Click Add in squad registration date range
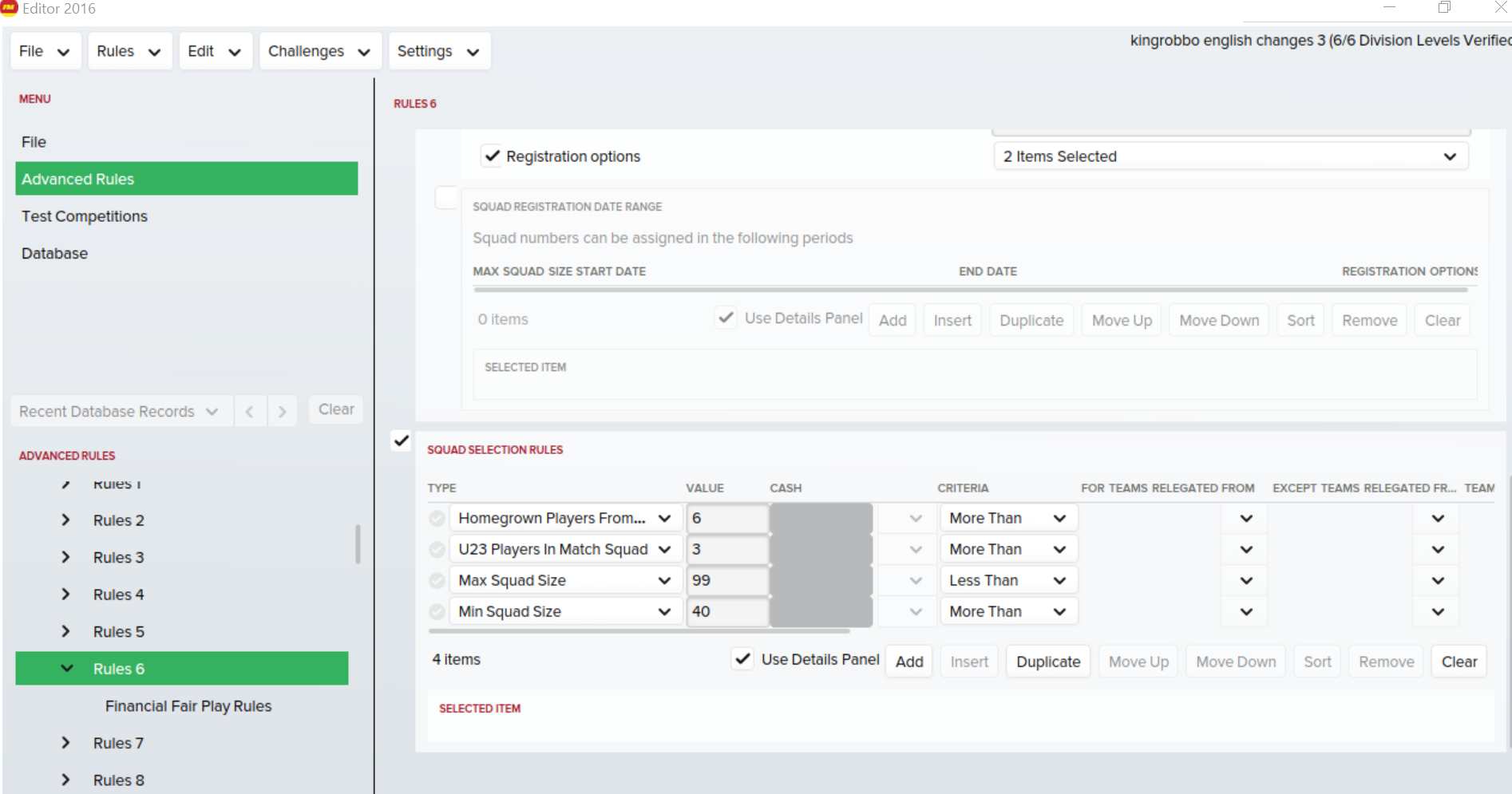Screen dimensions: 1512x794 893,320
